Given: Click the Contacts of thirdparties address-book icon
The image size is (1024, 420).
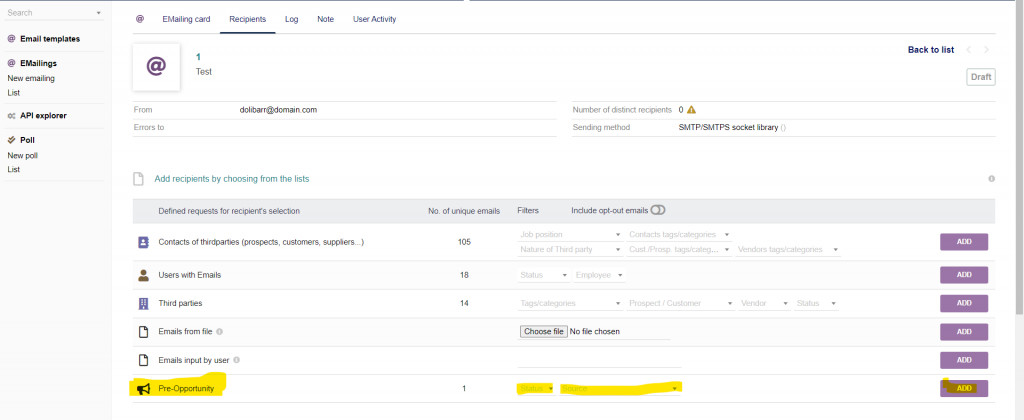Looking at the screenshot, I should pos(144,242).
